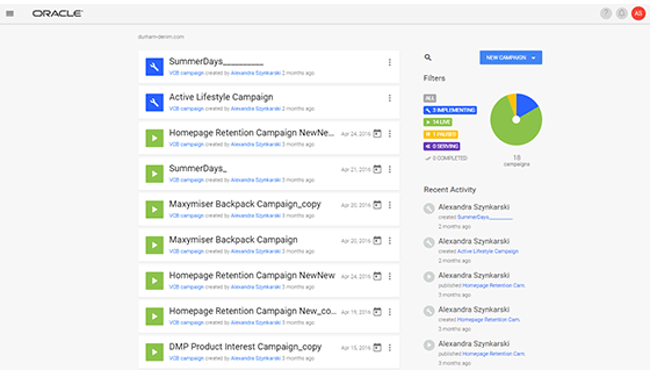Click the search magnifier icon

click(428, 58)
